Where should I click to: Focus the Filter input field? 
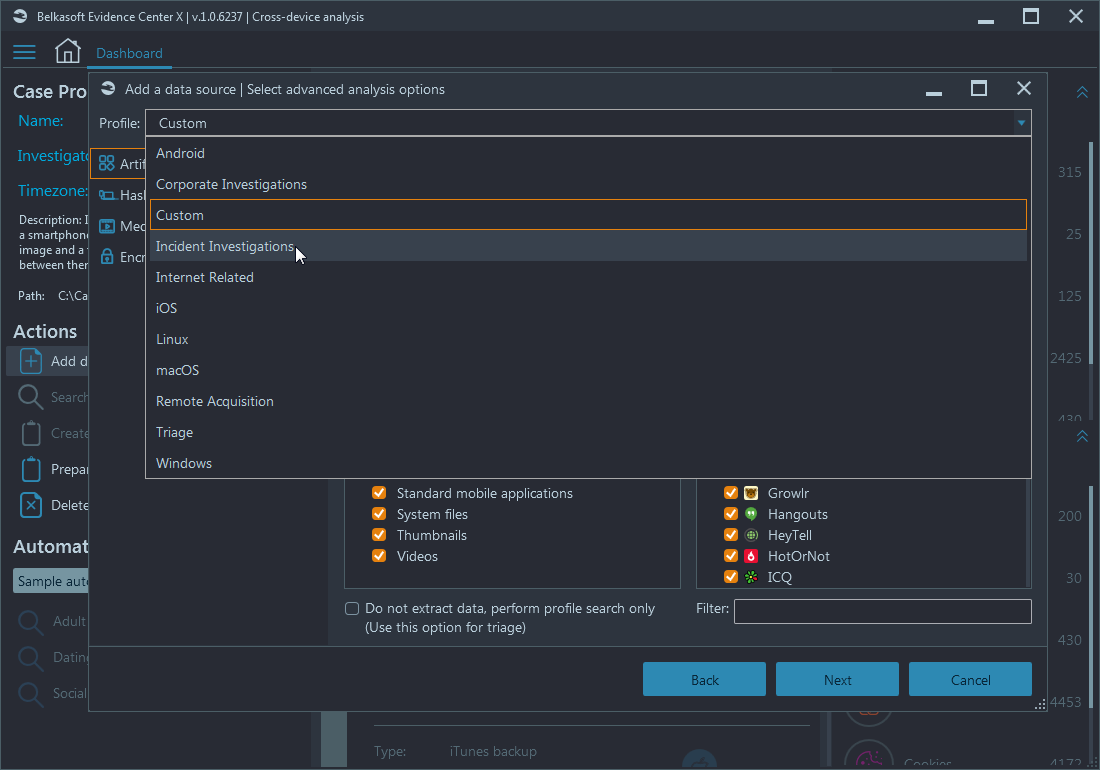883,611
